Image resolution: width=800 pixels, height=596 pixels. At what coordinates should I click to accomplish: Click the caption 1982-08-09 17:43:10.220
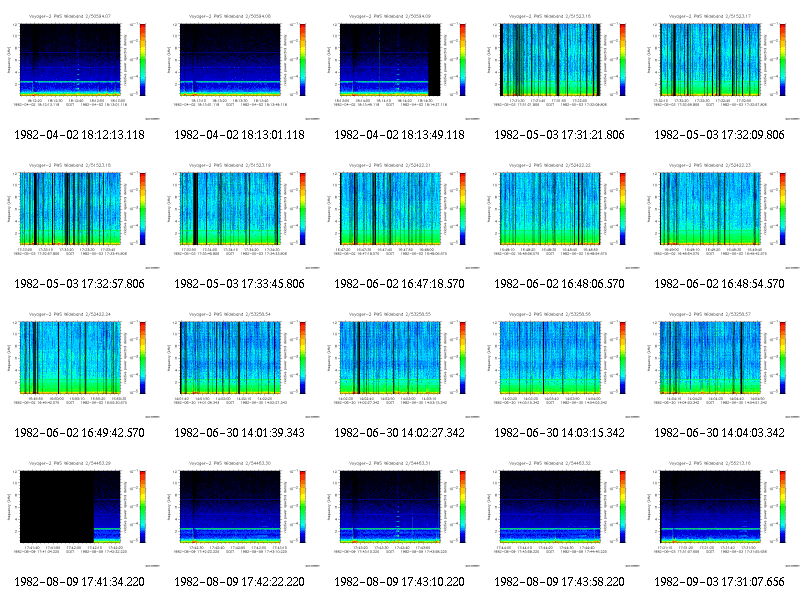click(x=399, y=582)
